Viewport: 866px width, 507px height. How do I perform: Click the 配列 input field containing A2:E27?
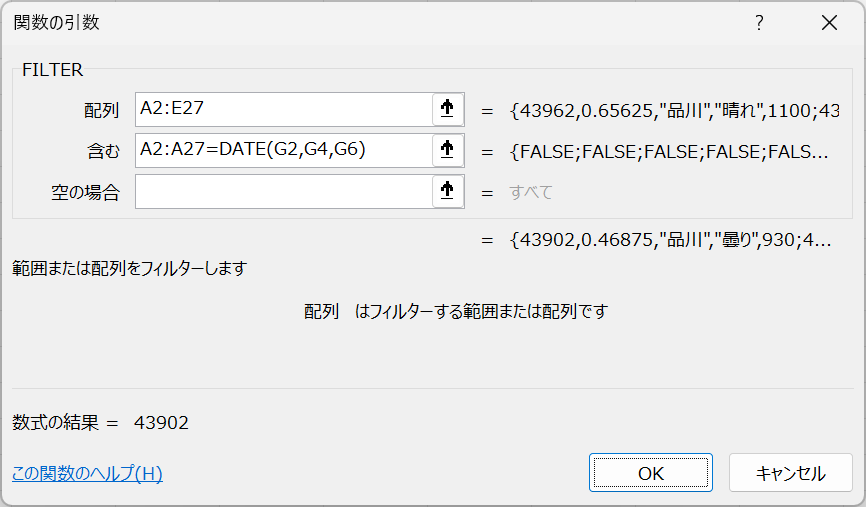coord(283,109)
